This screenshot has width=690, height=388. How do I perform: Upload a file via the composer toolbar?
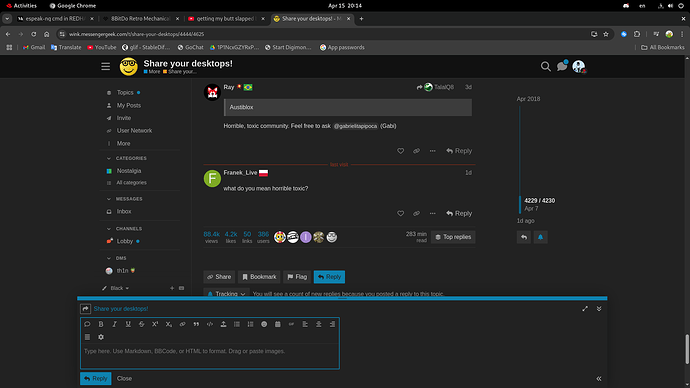click(x=223, y=324)
